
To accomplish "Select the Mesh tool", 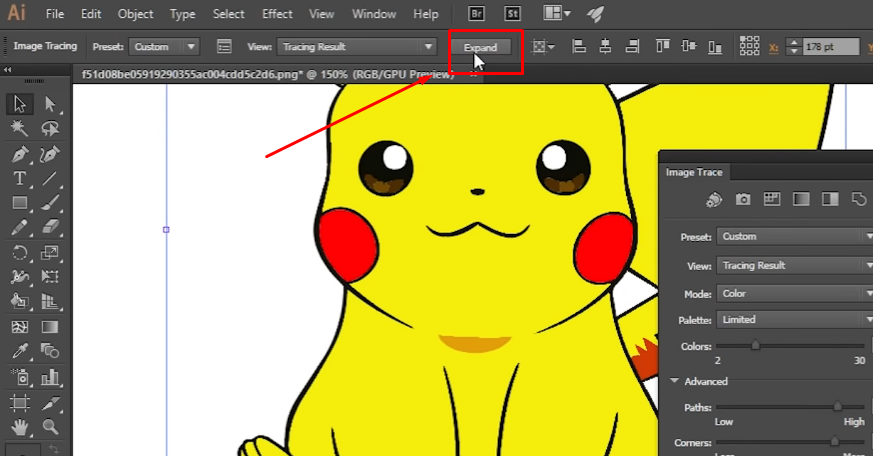I will (x=19, y=327).
